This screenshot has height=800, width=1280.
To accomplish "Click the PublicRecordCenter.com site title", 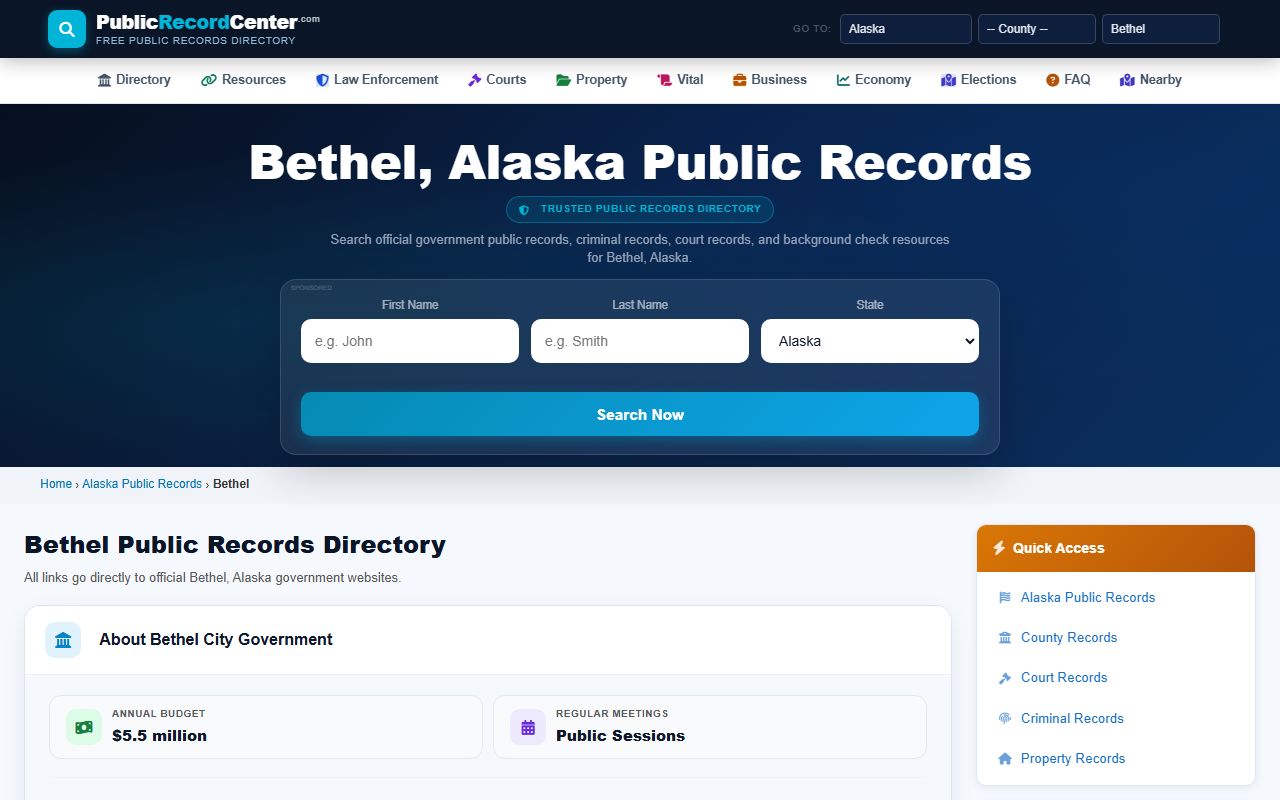I will 208,22.
